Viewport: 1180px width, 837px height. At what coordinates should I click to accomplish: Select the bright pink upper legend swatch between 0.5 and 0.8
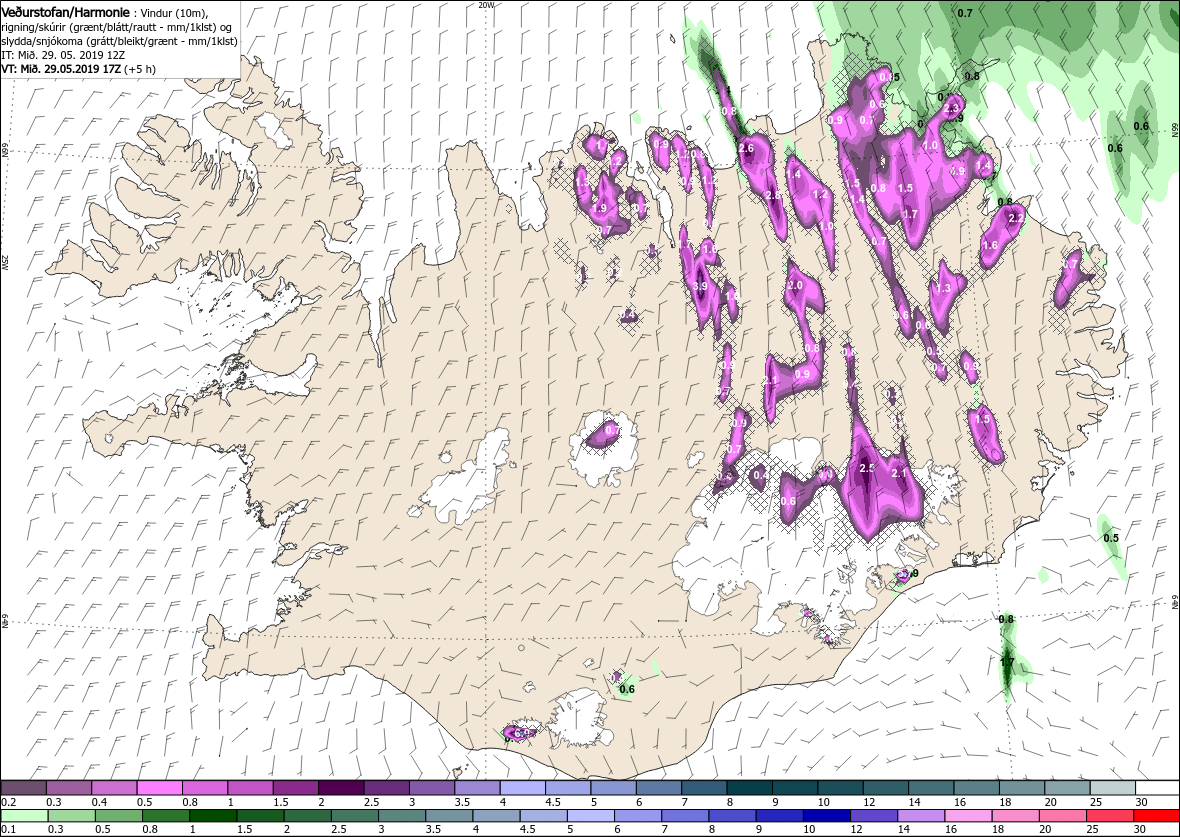click(x=160, y=787)
